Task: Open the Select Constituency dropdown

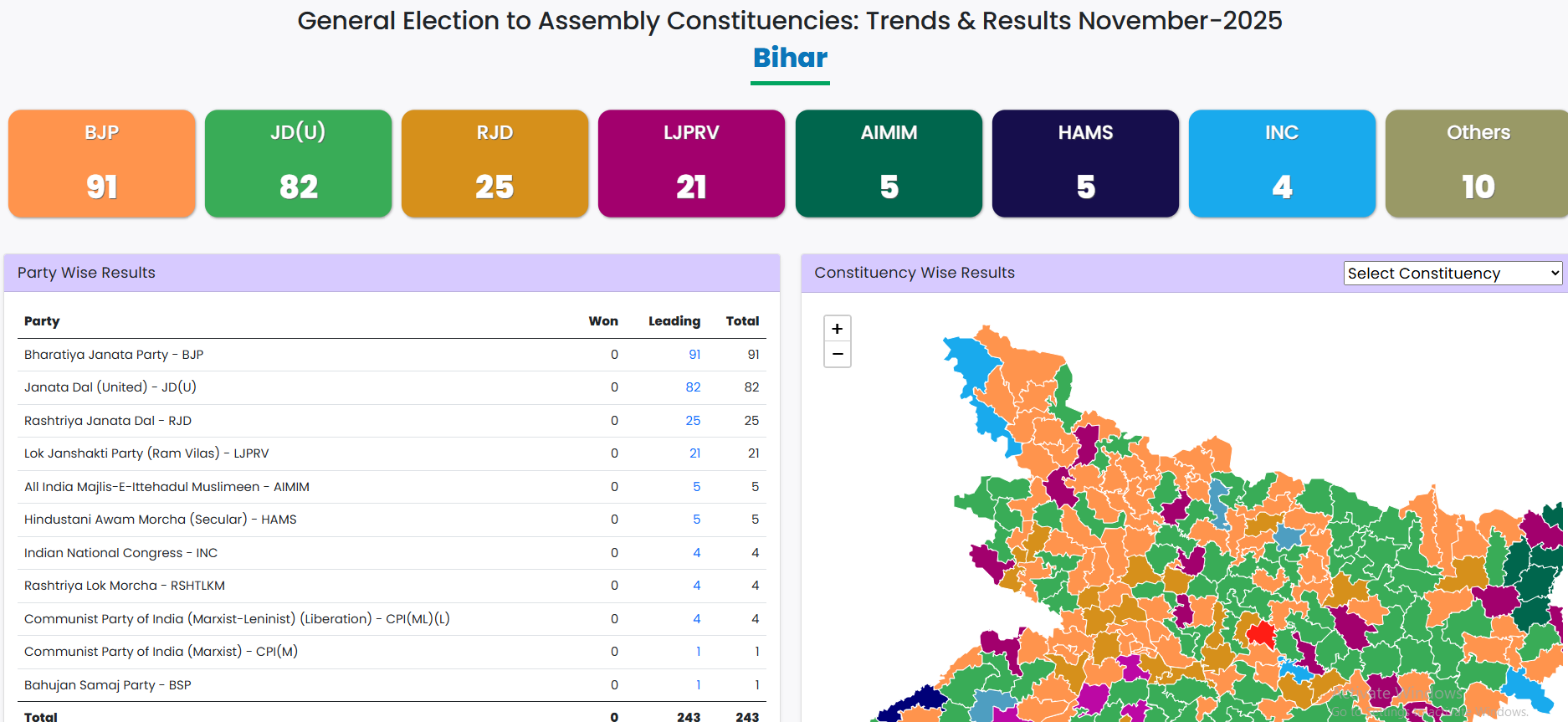Action: [x=1453, y=274]
